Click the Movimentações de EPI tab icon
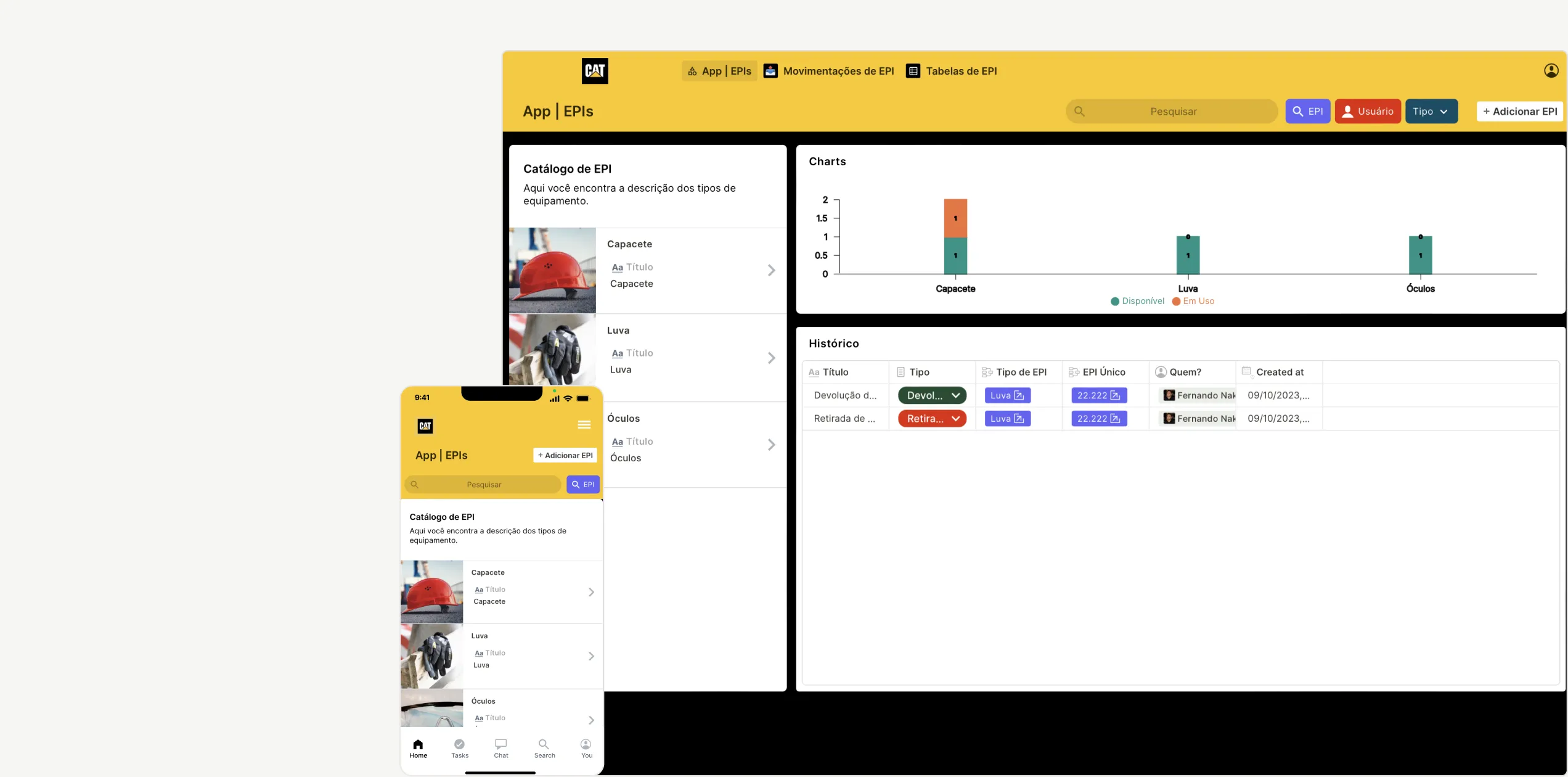Image resolution: width=1568 pixels, height=777 pixels. (x=770, y=71)
